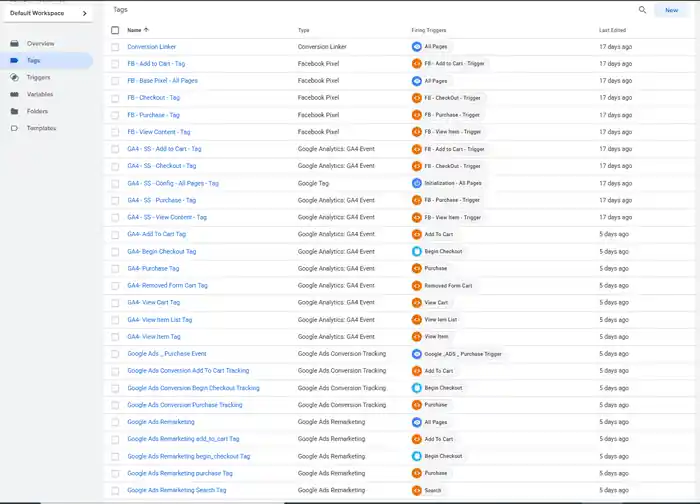Open the Tags section
The height and width of the screenshot is (504, 700).
pos(33,60)
